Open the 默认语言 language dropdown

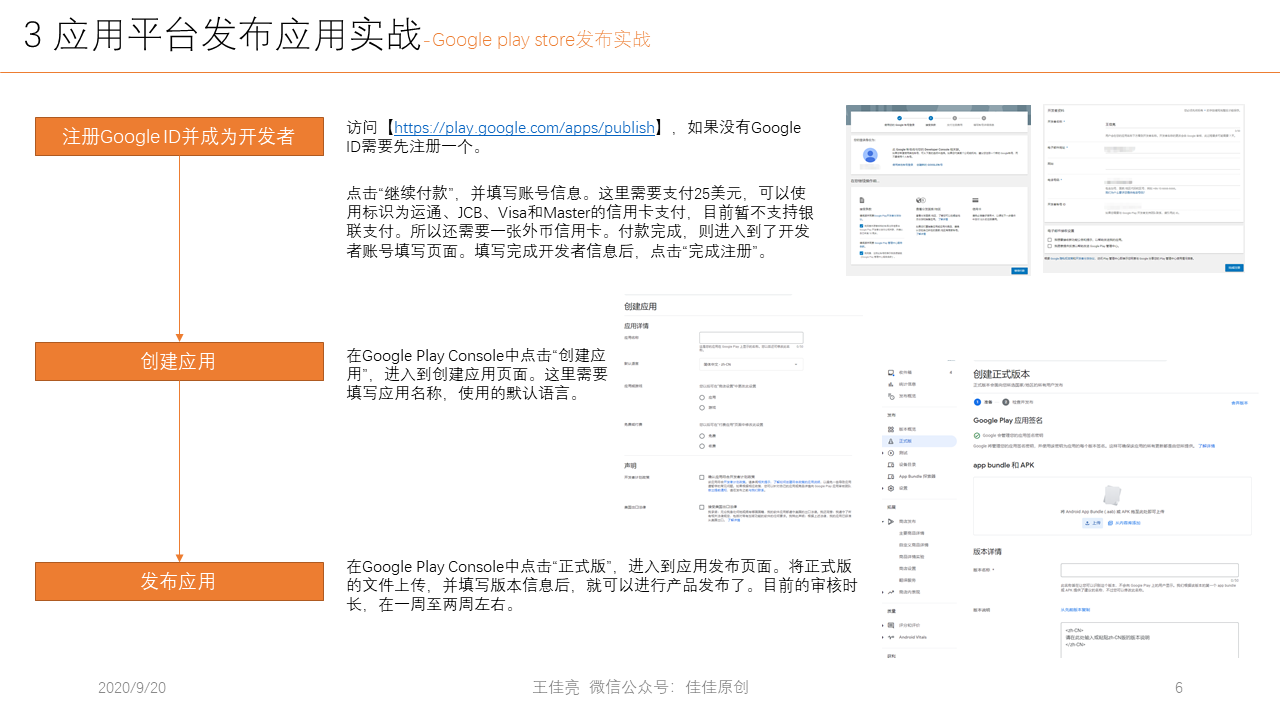point(751,365)
